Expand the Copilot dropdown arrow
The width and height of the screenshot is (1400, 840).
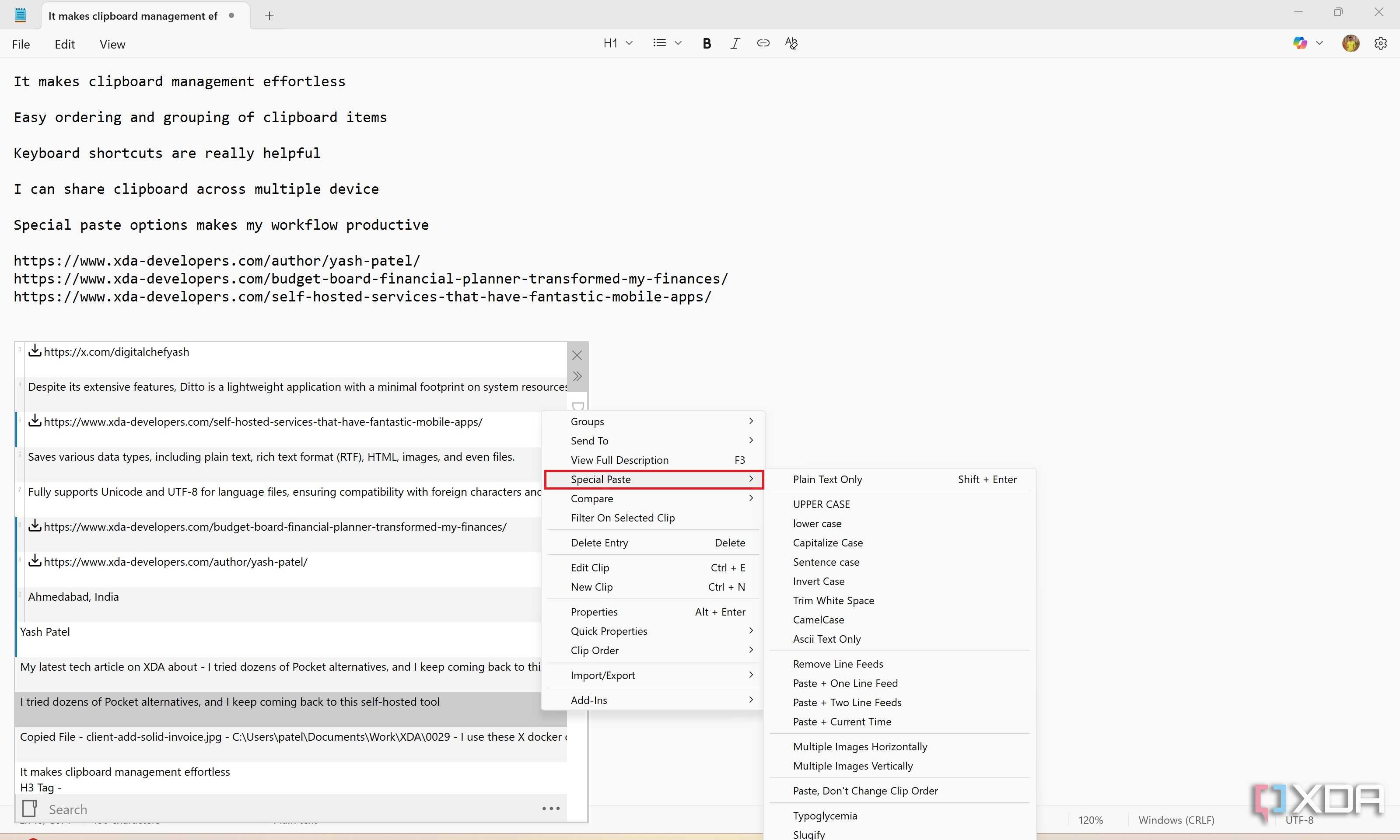pyautogui.click(x=1319, y=44)
